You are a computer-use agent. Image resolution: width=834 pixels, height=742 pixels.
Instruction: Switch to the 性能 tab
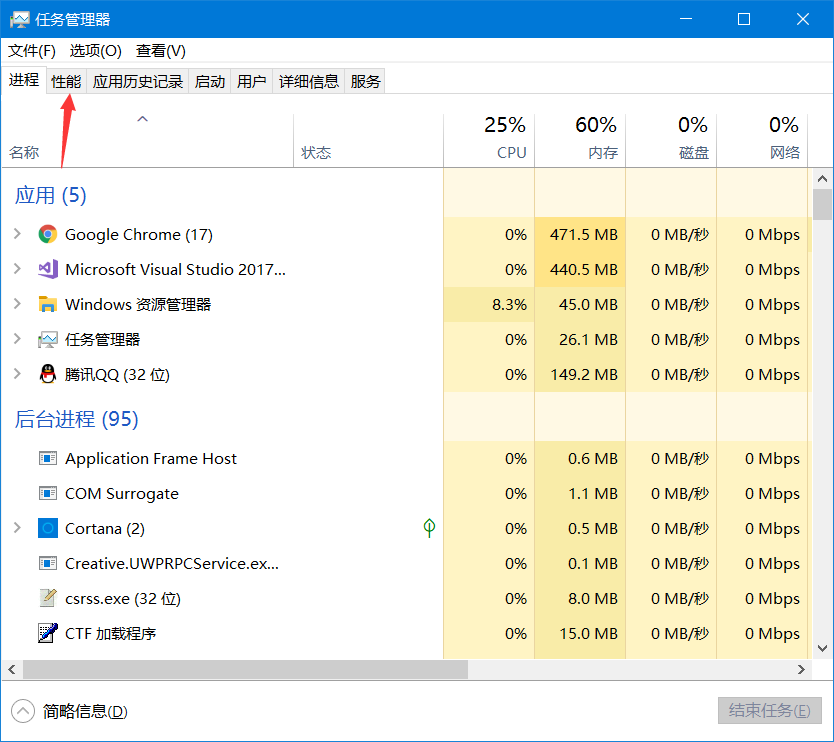pyautogui.click(x=66, y=81)
